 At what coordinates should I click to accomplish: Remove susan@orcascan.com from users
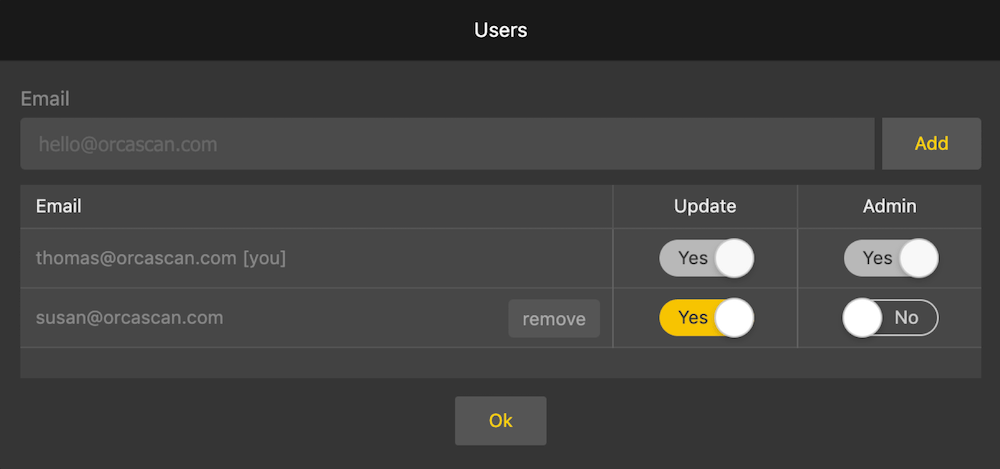click(554, 319)
